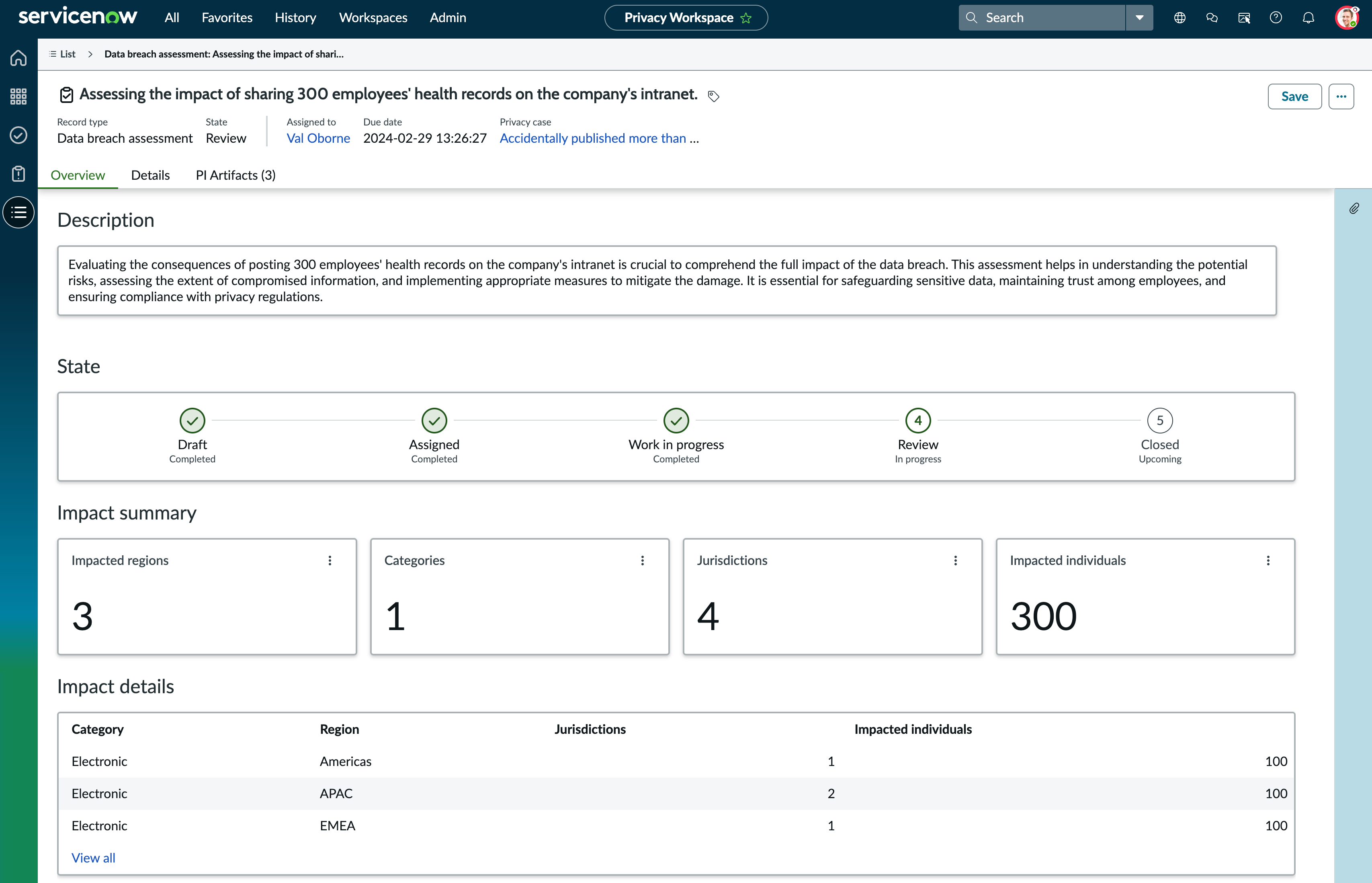Viewport: 1372px width, 883px height.
Task: Click the Region column header
Action: [x=339, y=729]
